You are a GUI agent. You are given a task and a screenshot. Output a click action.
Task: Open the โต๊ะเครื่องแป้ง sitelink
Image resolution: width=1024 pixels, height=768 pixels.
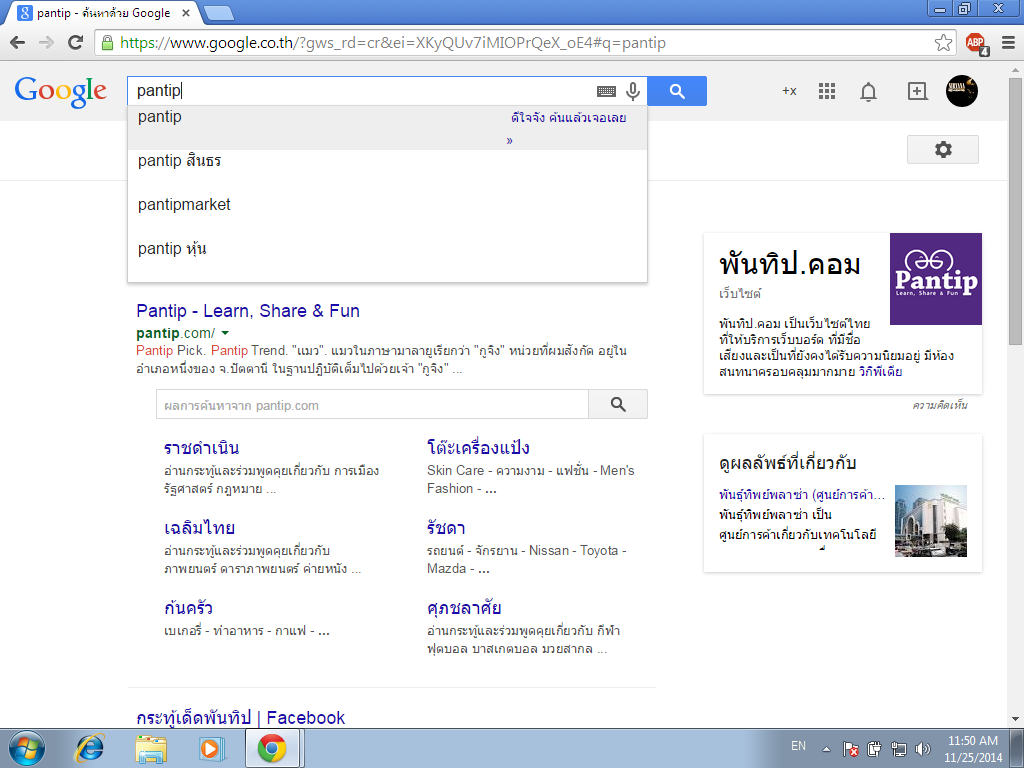point(478,449)
